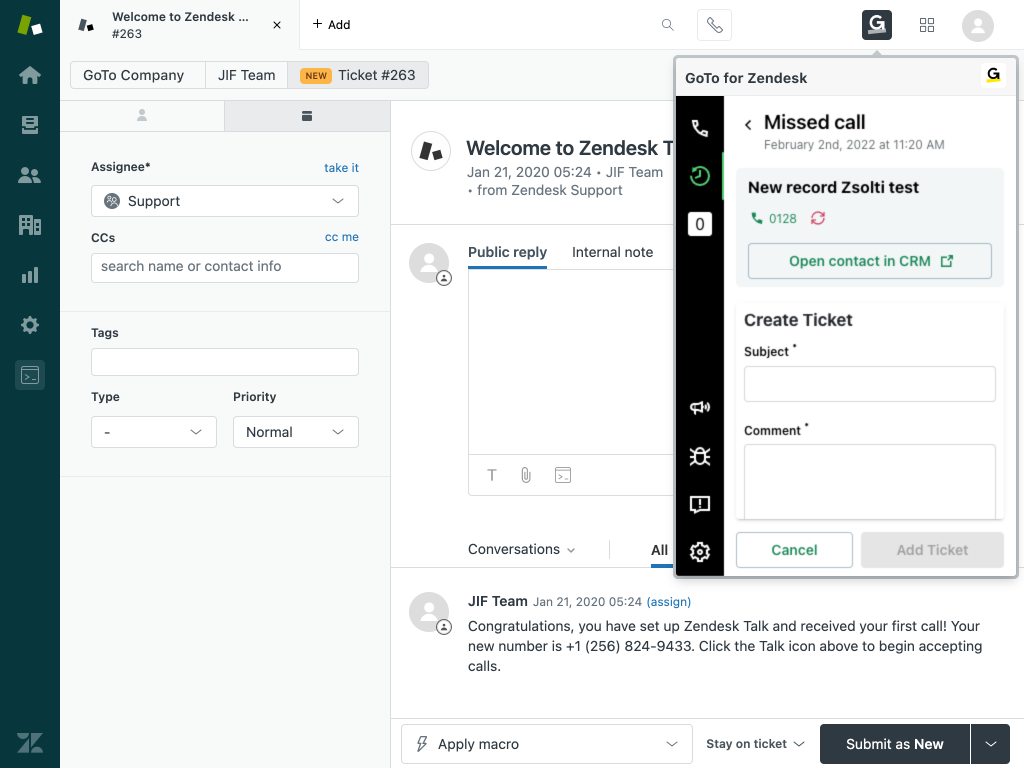The width and height of the screenshot is (1024, 768).
Task: Go back from Missed call view
Action: [x=748, y=124]
